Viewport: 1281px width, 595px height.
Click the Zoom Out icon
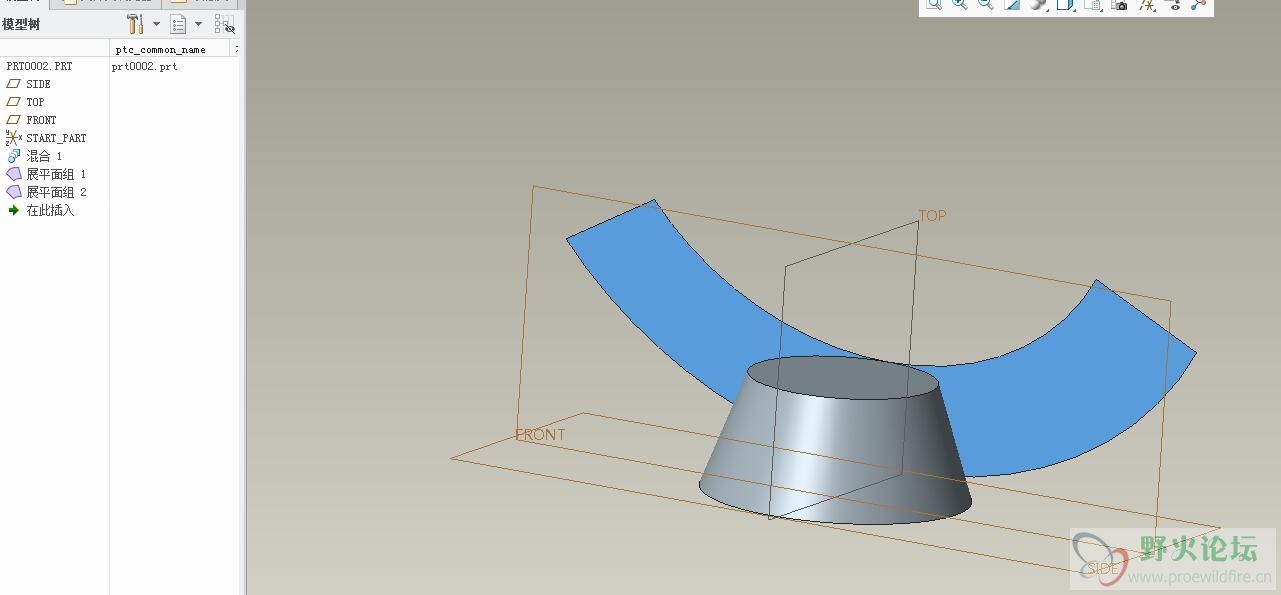986,5
